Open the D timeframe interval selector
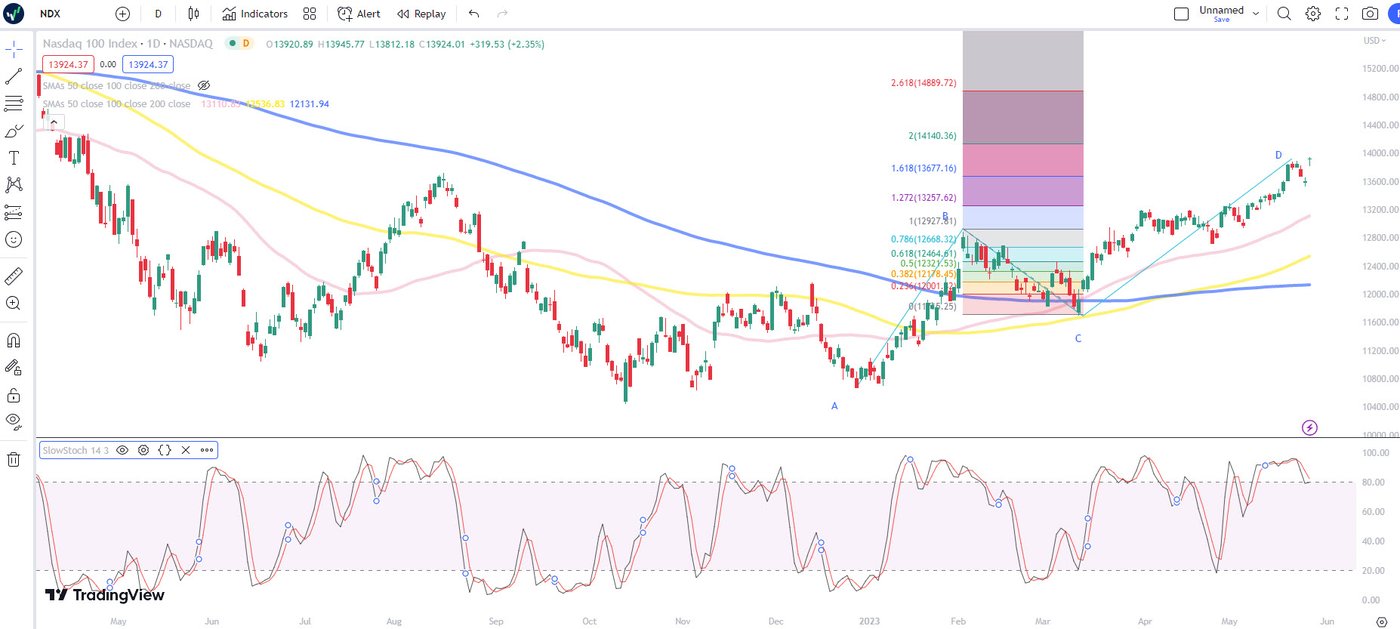Viewport: 1400px width, 629px height. click(158, 14)
